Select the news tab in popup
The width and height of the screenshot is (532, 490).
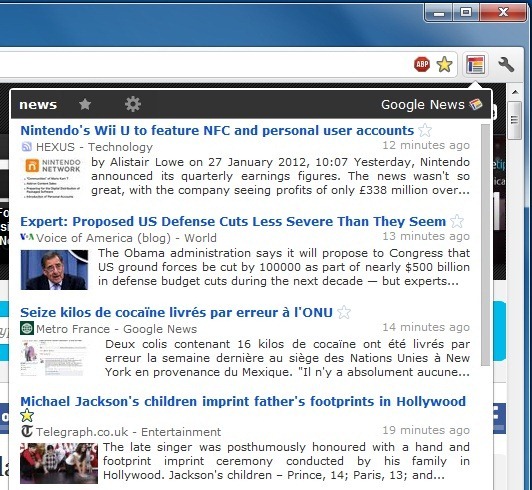pyautogui.click(x=38, y=105)
